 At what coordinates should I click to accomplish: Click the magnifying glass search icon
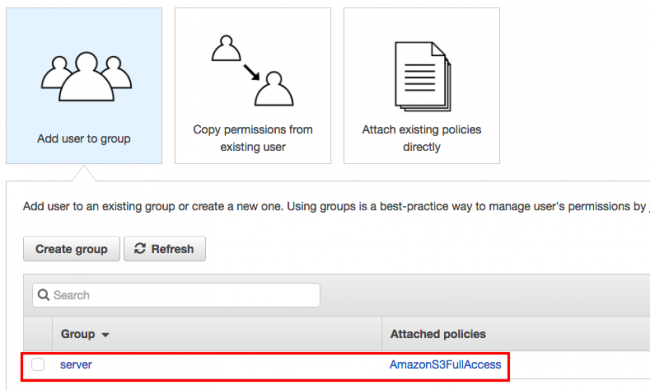point(44,295)
